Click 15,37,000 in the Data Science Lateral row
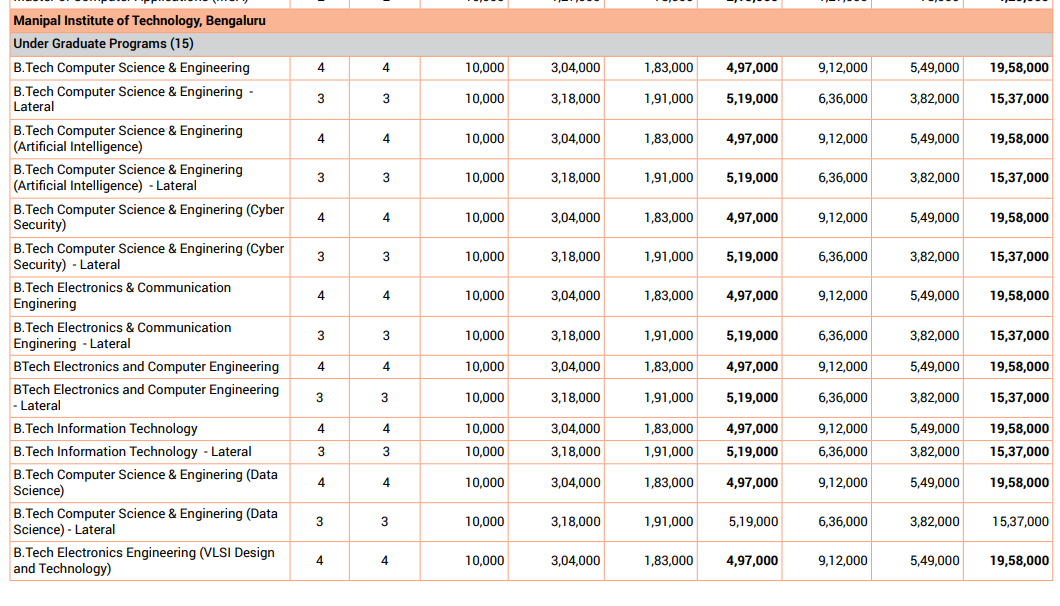This screenshot has width=1060, height=606. point(1020,521)
